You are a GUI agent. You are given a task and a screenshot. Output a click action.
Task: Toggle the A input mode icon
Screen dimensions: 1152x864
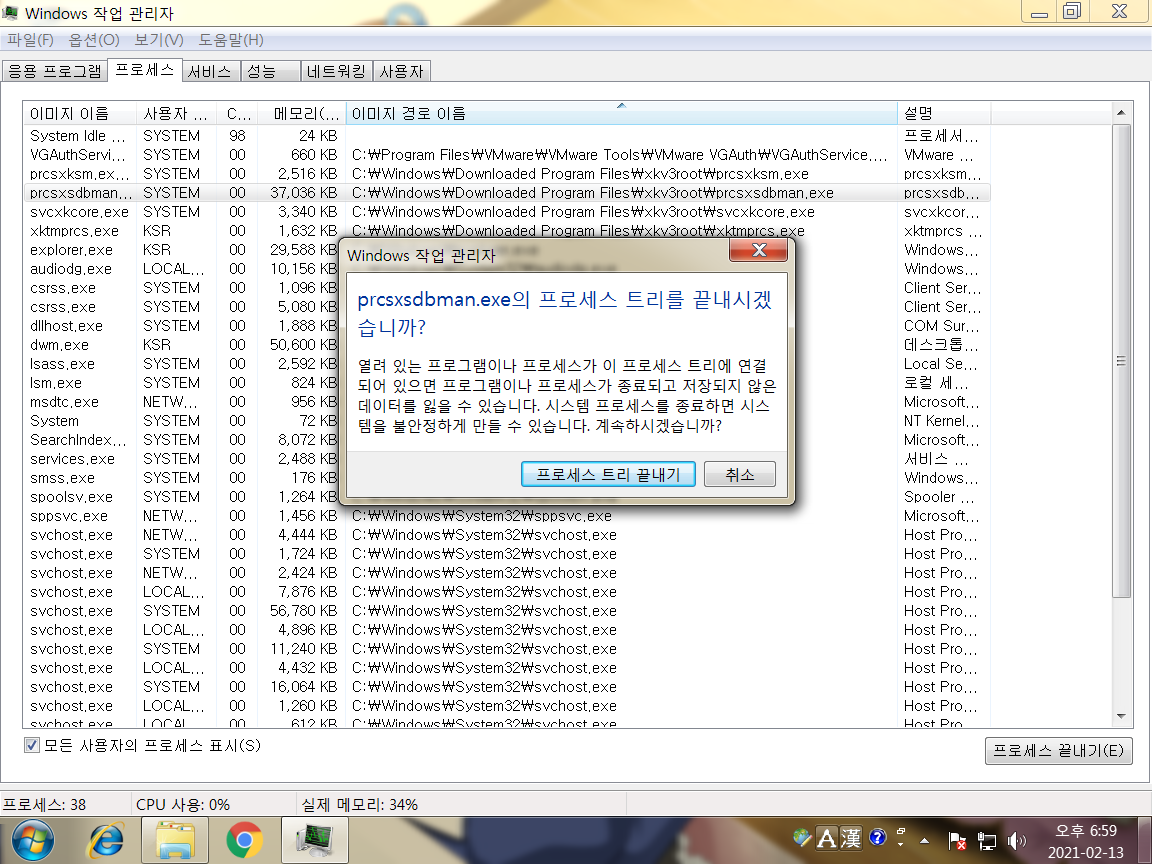click(x=827, y=838)
